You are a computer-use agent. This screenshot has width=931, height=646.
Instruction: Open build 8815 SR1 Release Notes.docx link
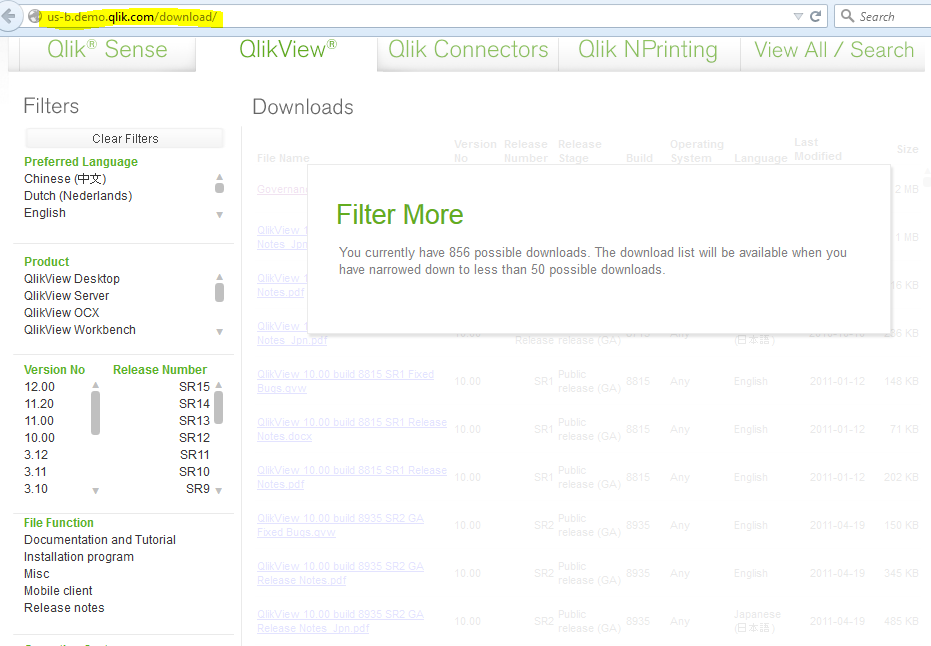(352, 429)
